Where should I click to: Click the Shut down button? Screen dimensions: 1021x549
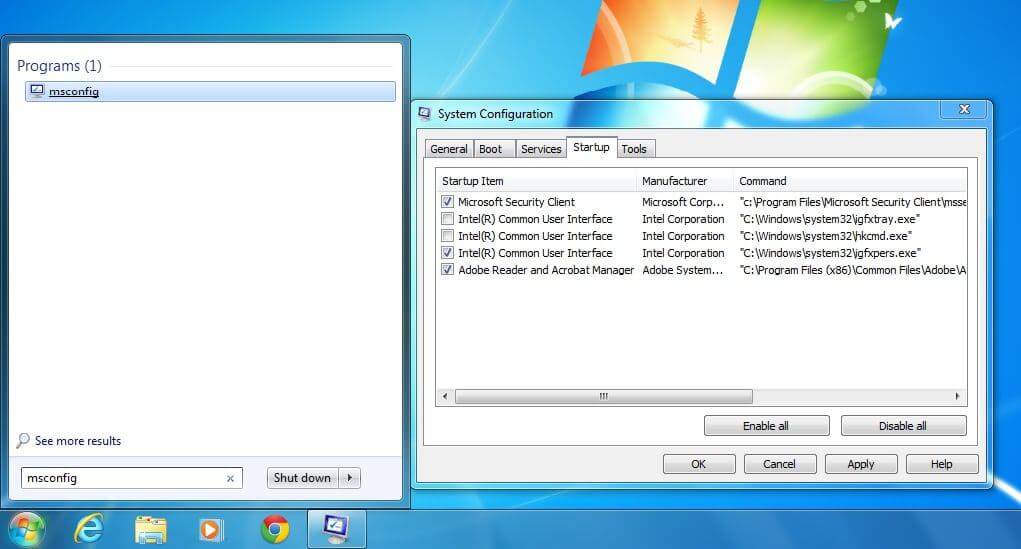coord(303,478)
